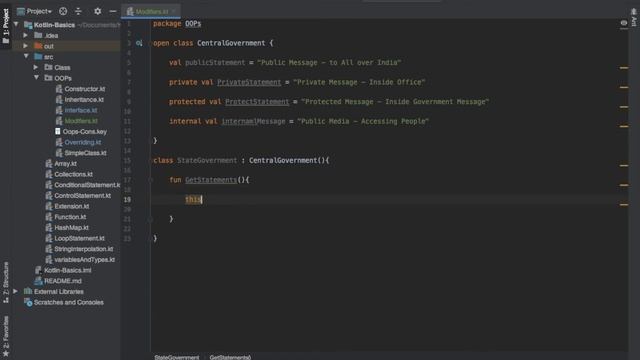Screen dimensions: 640x360
Task: Click internamlMessage identifier in code
Action: click(253, 121)
